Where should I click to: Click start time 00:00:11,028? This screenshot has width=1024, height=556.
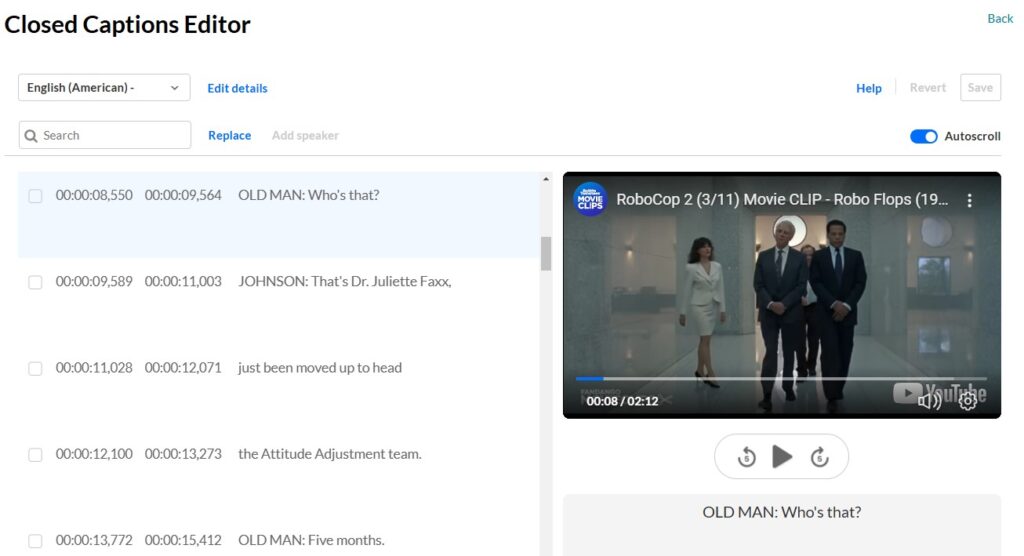click(x=94, y=367)
